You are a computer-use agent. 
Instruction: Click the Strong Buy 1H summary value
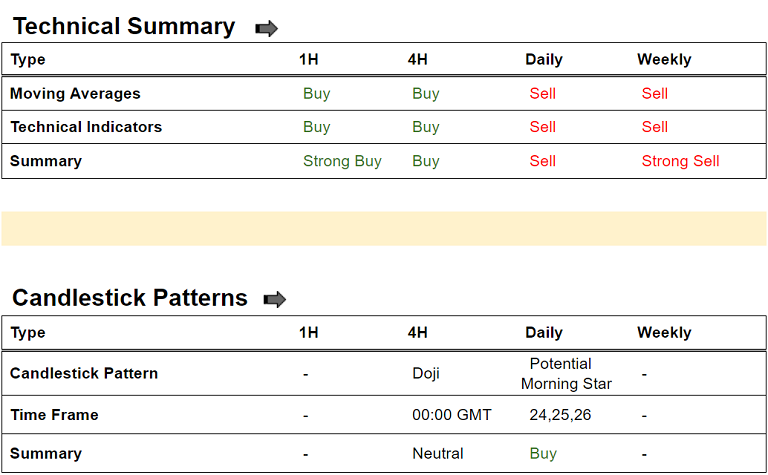pos(342,161)
